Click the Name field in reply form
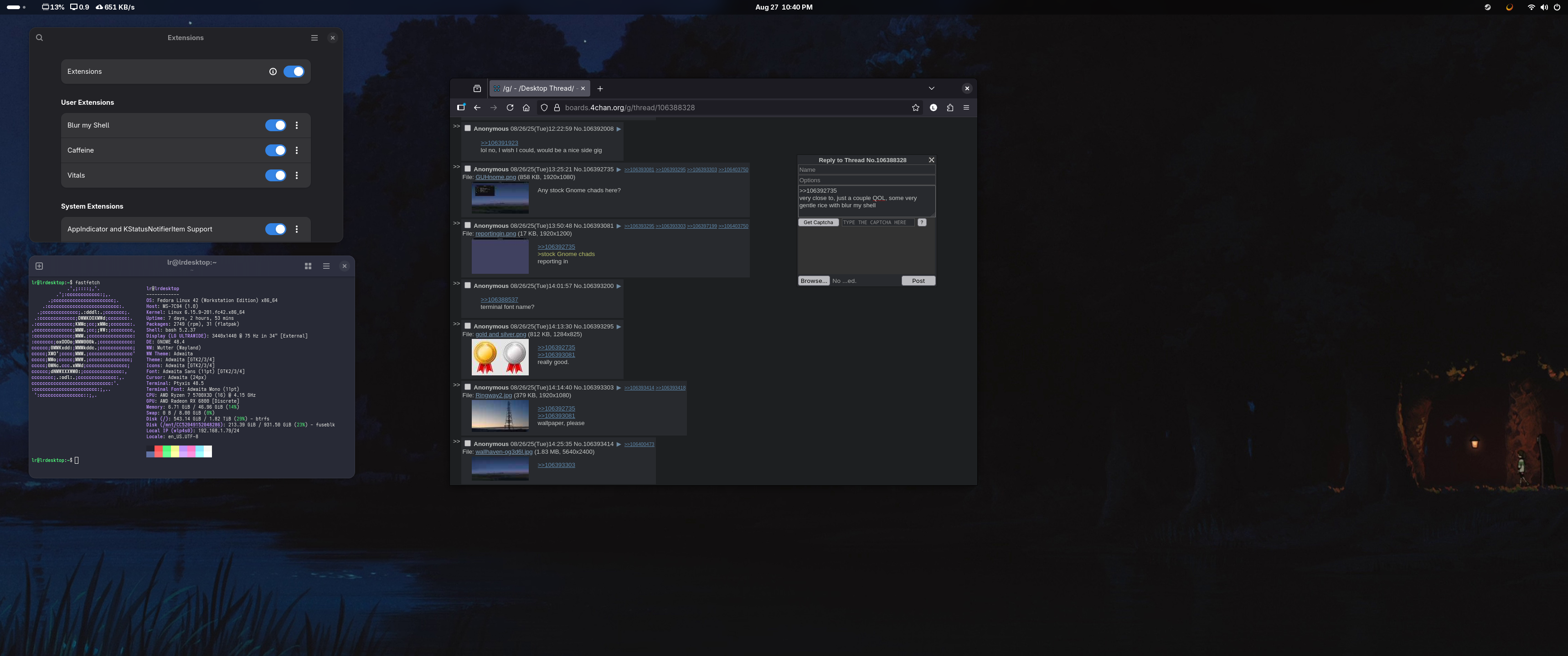1568x656 pixels. point(866,170)
